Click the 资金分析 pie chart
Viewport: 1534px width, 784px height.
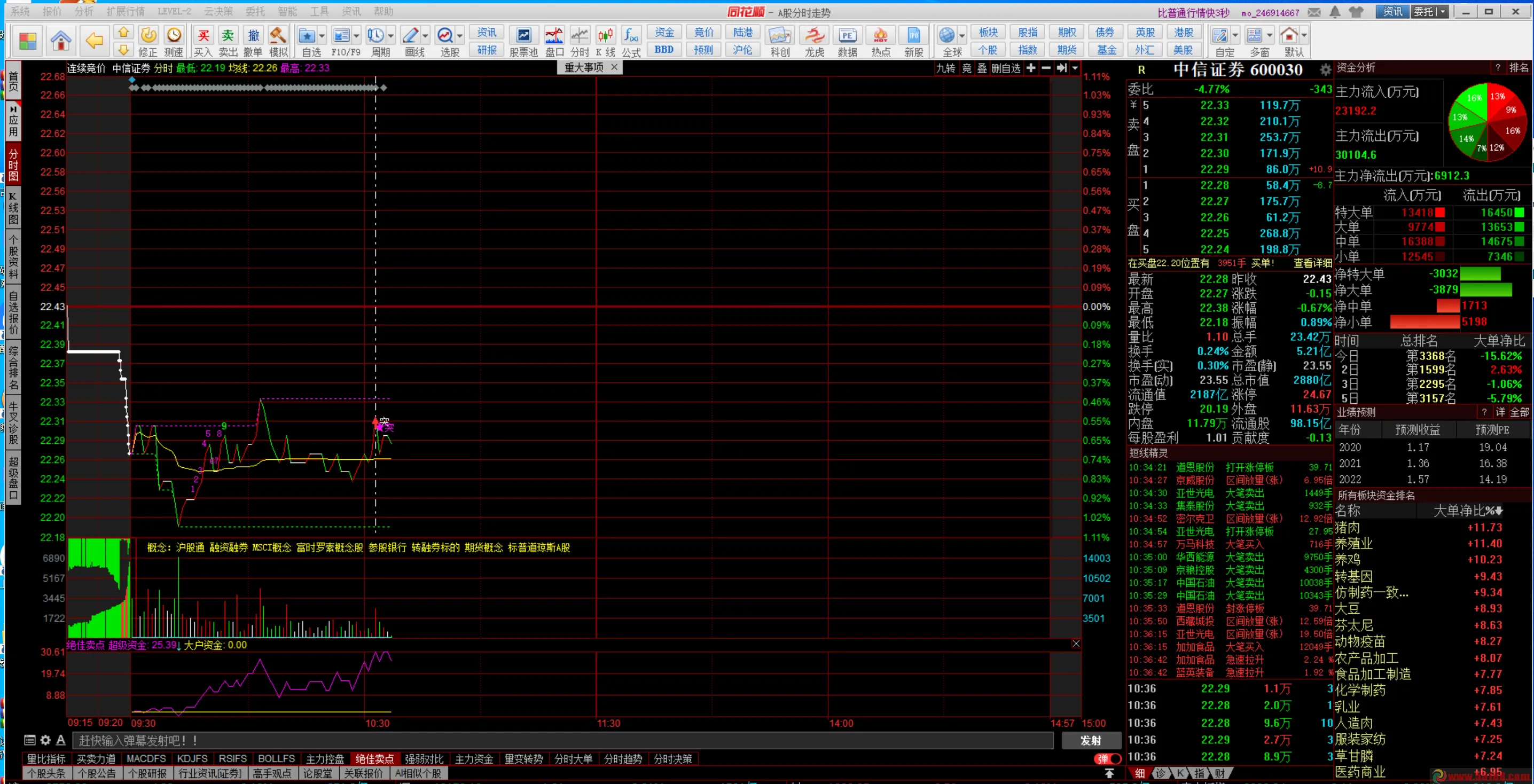point(1487,122)
